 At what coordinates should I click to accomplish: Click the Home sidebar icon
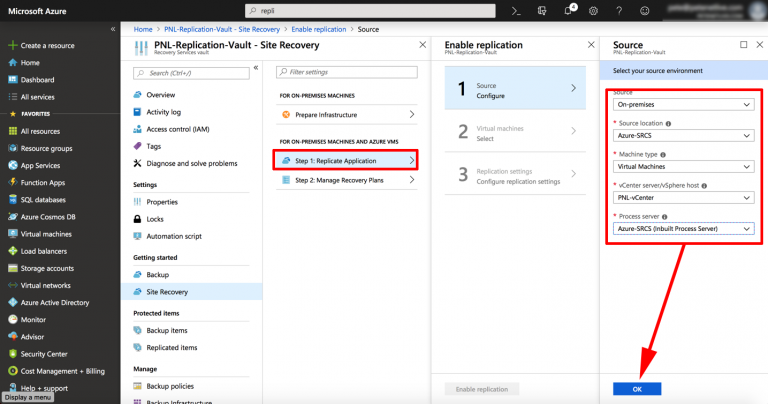[13, 63]
